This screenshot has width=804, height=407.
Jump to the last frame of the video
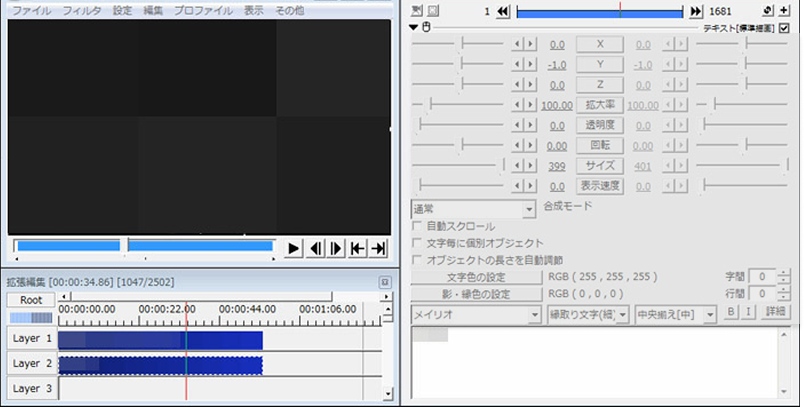(x=378, y=248)
